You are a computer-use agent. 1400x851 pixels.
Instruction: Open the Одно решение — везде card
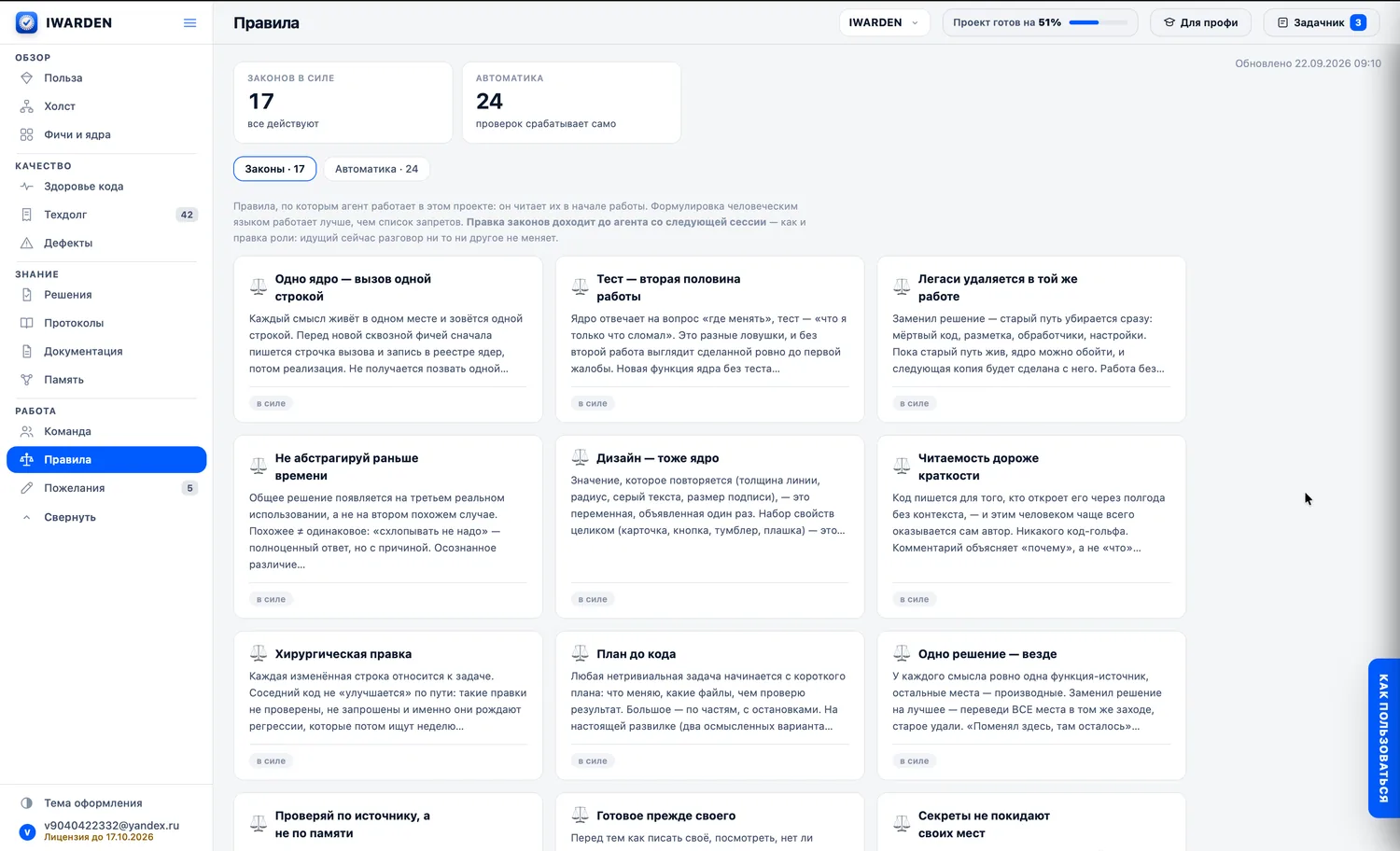pos(1031,705)
